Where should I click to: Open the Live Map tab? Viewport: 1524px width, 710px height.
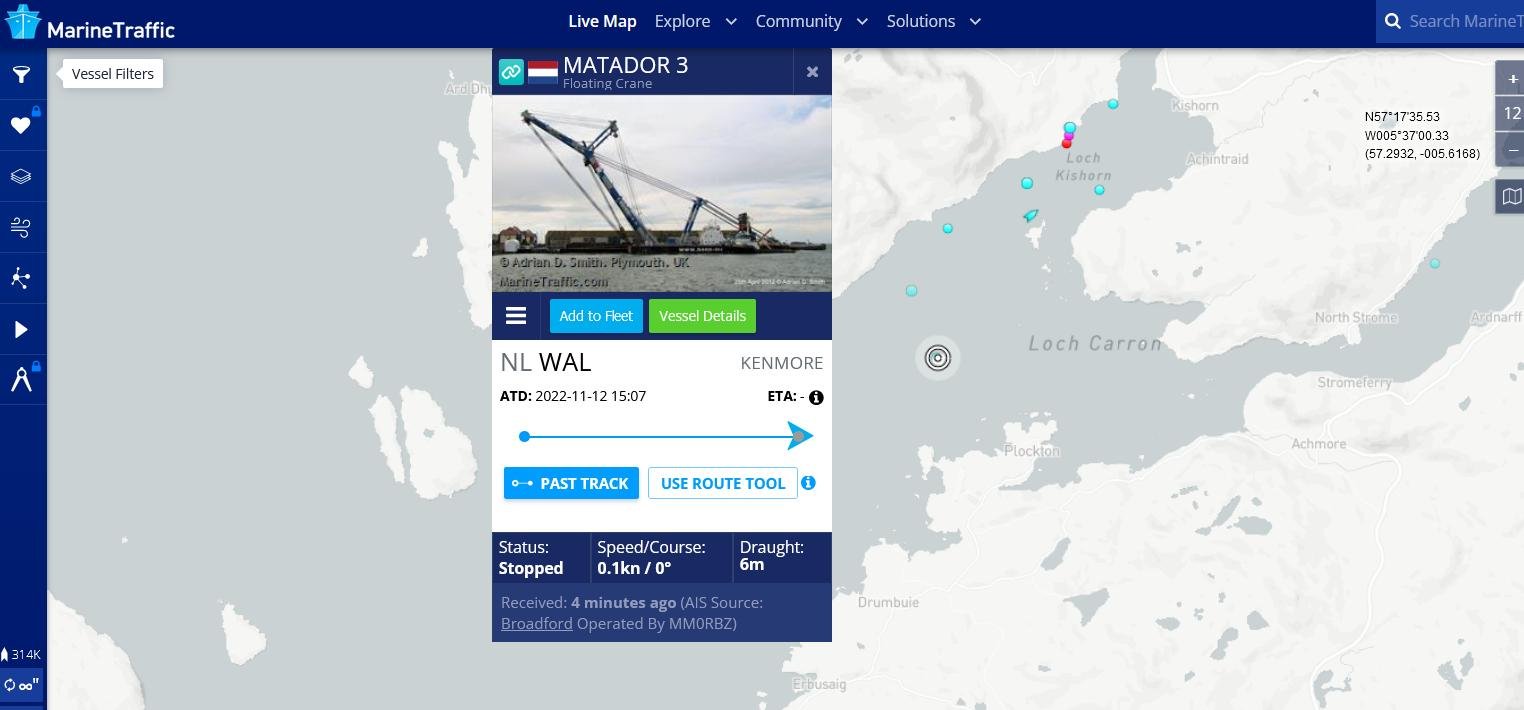click(x=602, y=21)
